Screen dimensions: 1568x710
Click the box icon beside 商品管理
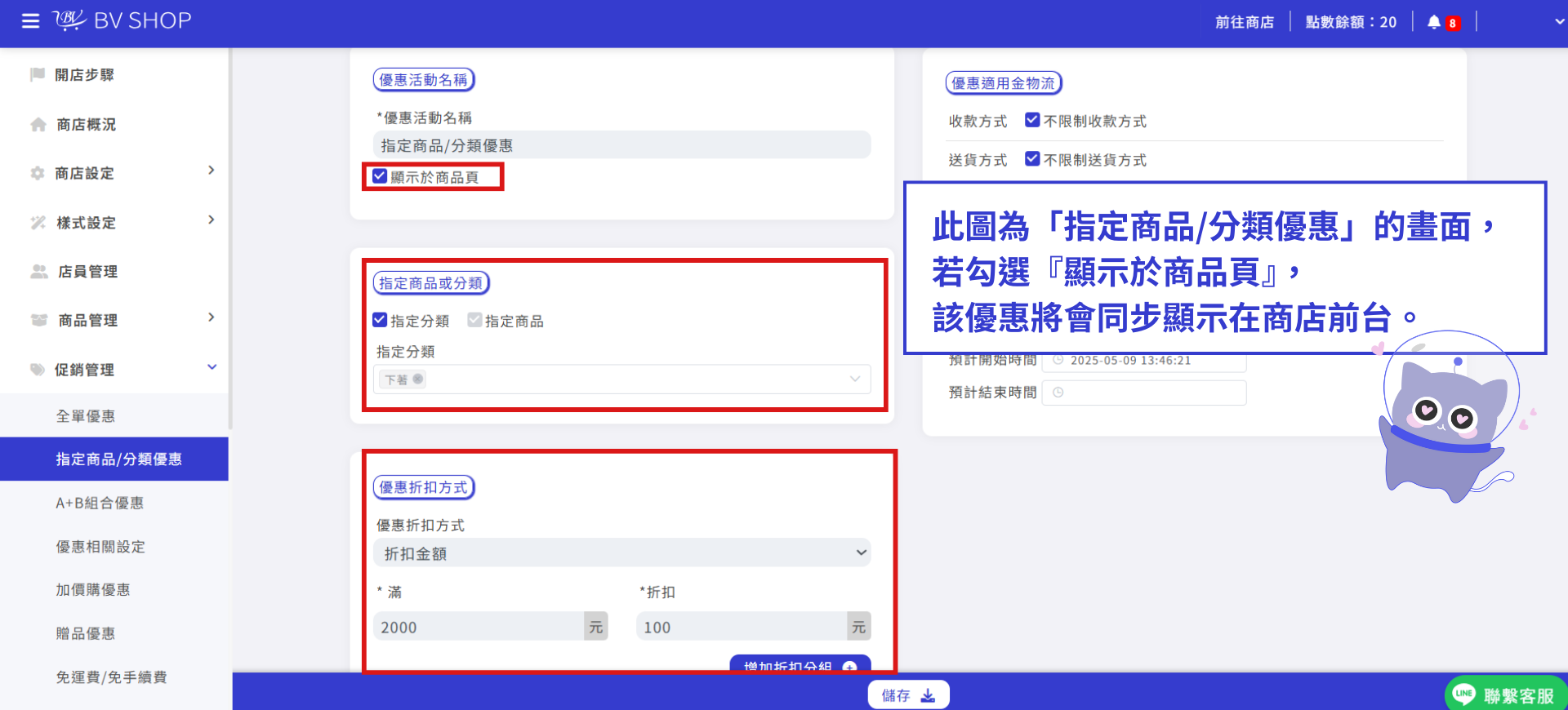pyautogui.click(x=39, y=320)
